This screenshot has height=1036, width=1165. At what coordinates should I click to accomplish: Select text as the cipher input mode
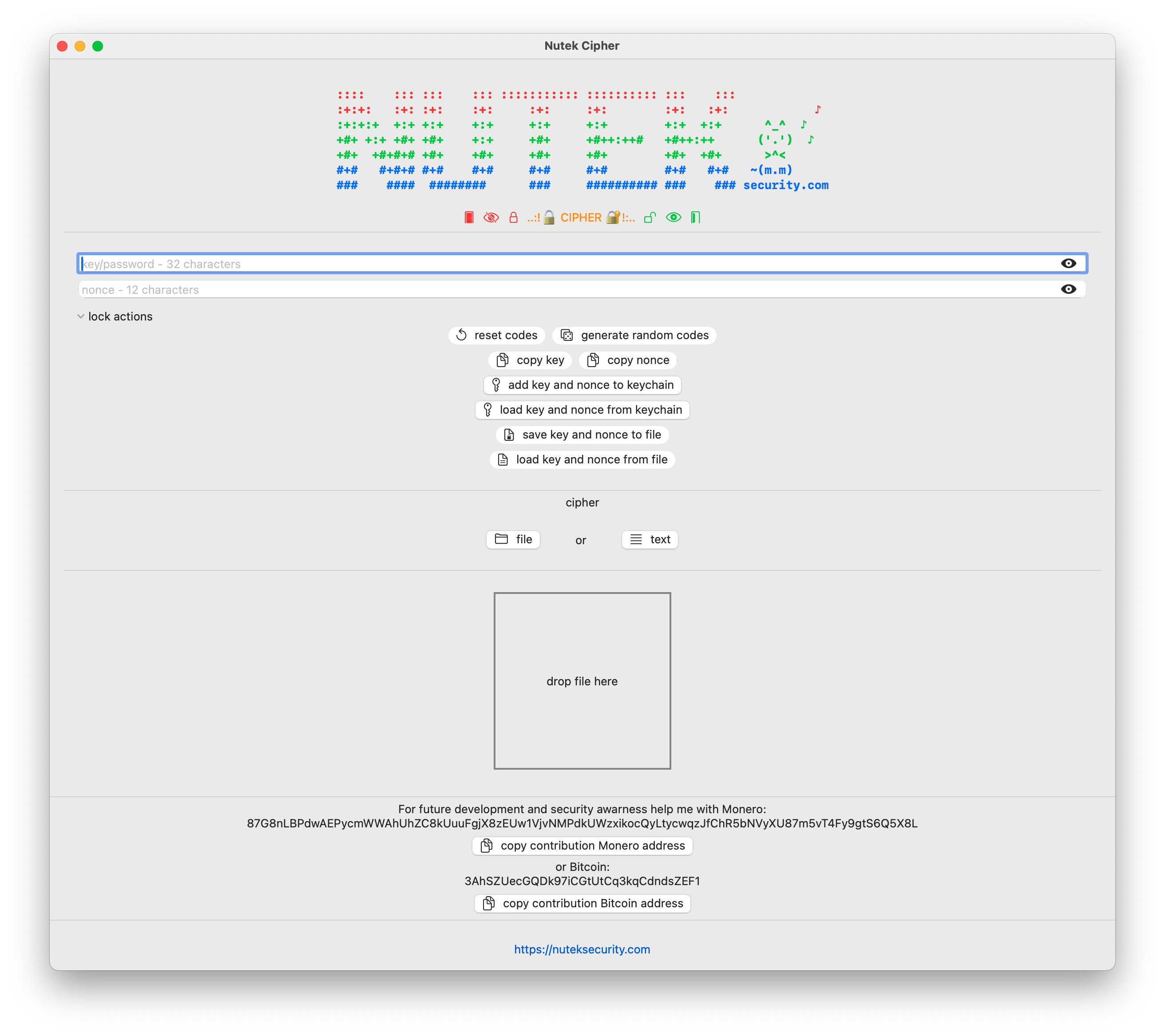[x=649, y=540]
